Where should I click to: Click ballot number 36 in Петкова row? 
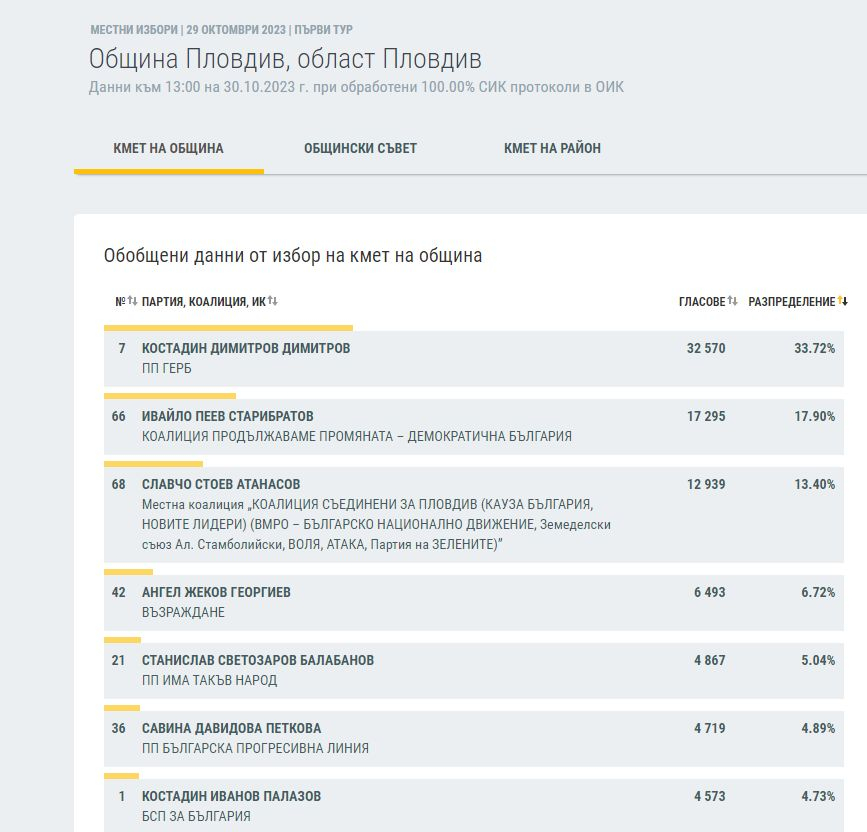(118, 728)
